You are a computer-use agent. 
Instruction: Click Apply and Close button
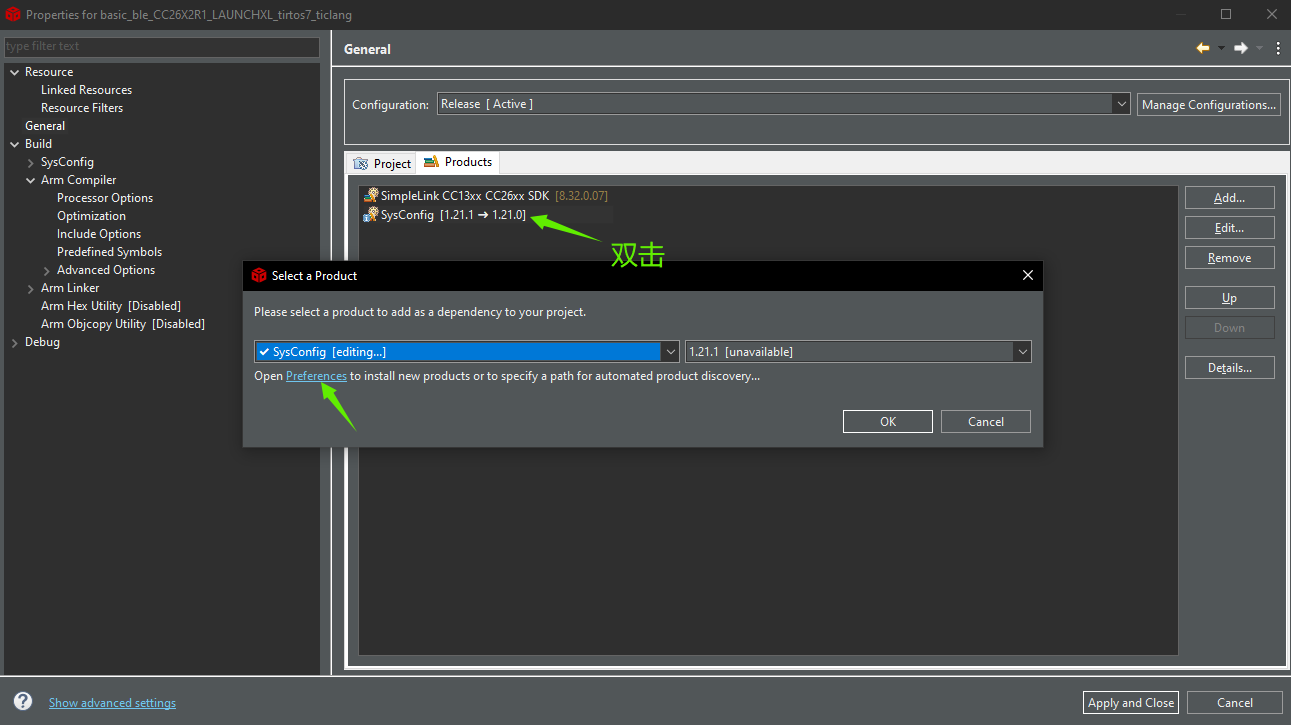(x=1131, y=702)
